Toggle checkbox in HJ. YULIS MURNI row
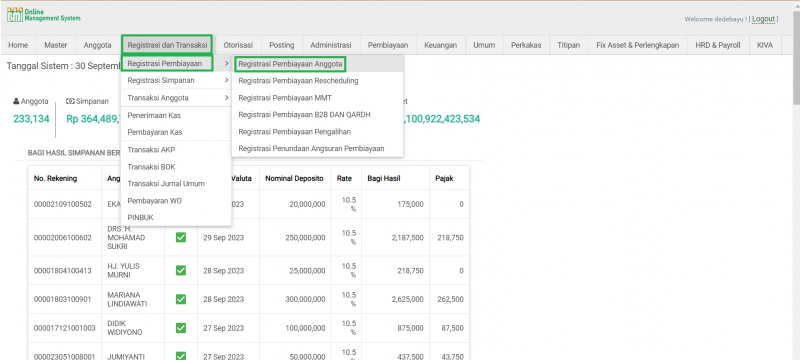The width and height of the screenshot is (800, 360). 181,270
